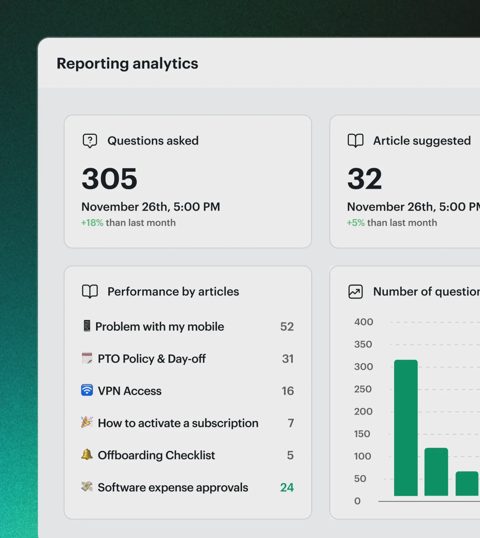Image resolution: width=480 pixels, height=538 pixels.
Task: Open How to activate a subscription article
Action: (178, 423)
